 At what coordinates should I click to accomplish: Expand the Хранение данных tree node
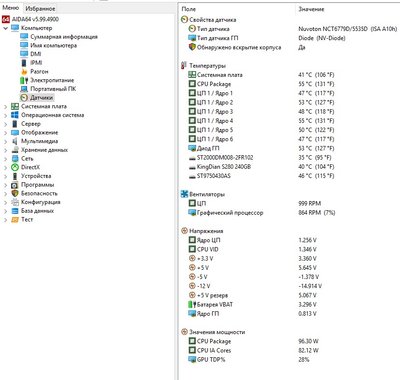click(x=5, y=150)
